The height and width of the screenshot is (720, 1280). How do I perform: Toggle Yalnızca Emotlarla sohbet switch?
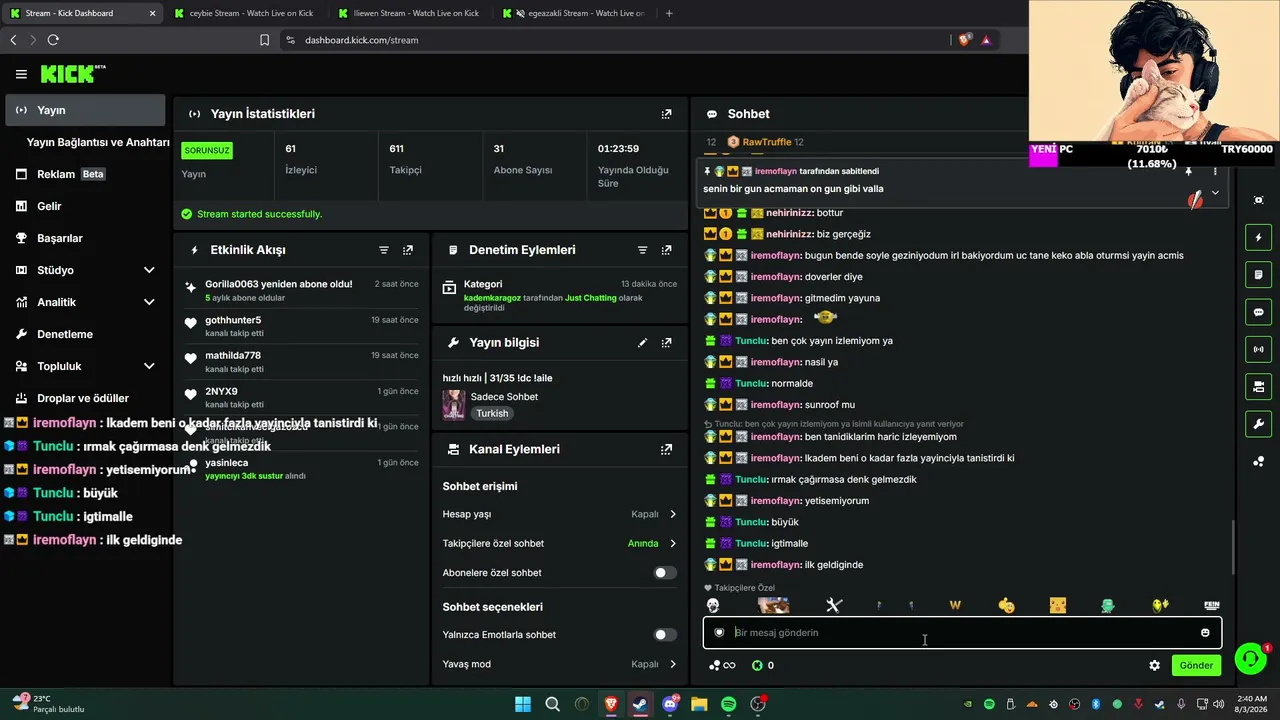(665, 635)
